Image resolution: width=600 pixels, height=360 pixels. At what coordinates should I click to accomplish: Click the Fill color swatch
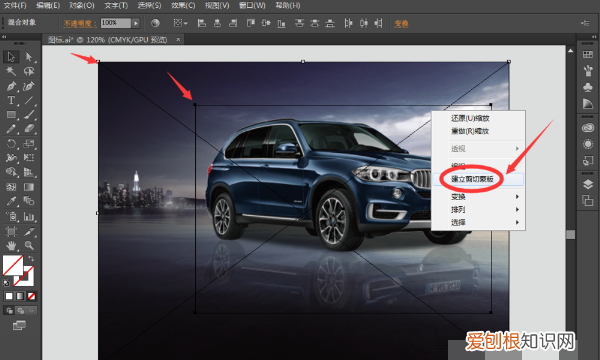point(13,265)
